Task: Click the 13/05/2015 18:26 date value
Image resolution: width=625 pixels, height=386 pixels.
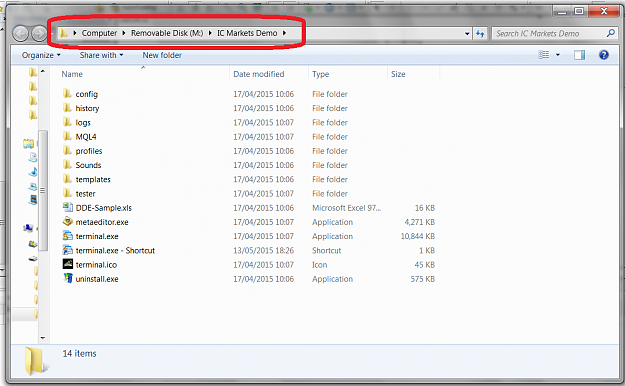Action: click(x=263, y=250)
